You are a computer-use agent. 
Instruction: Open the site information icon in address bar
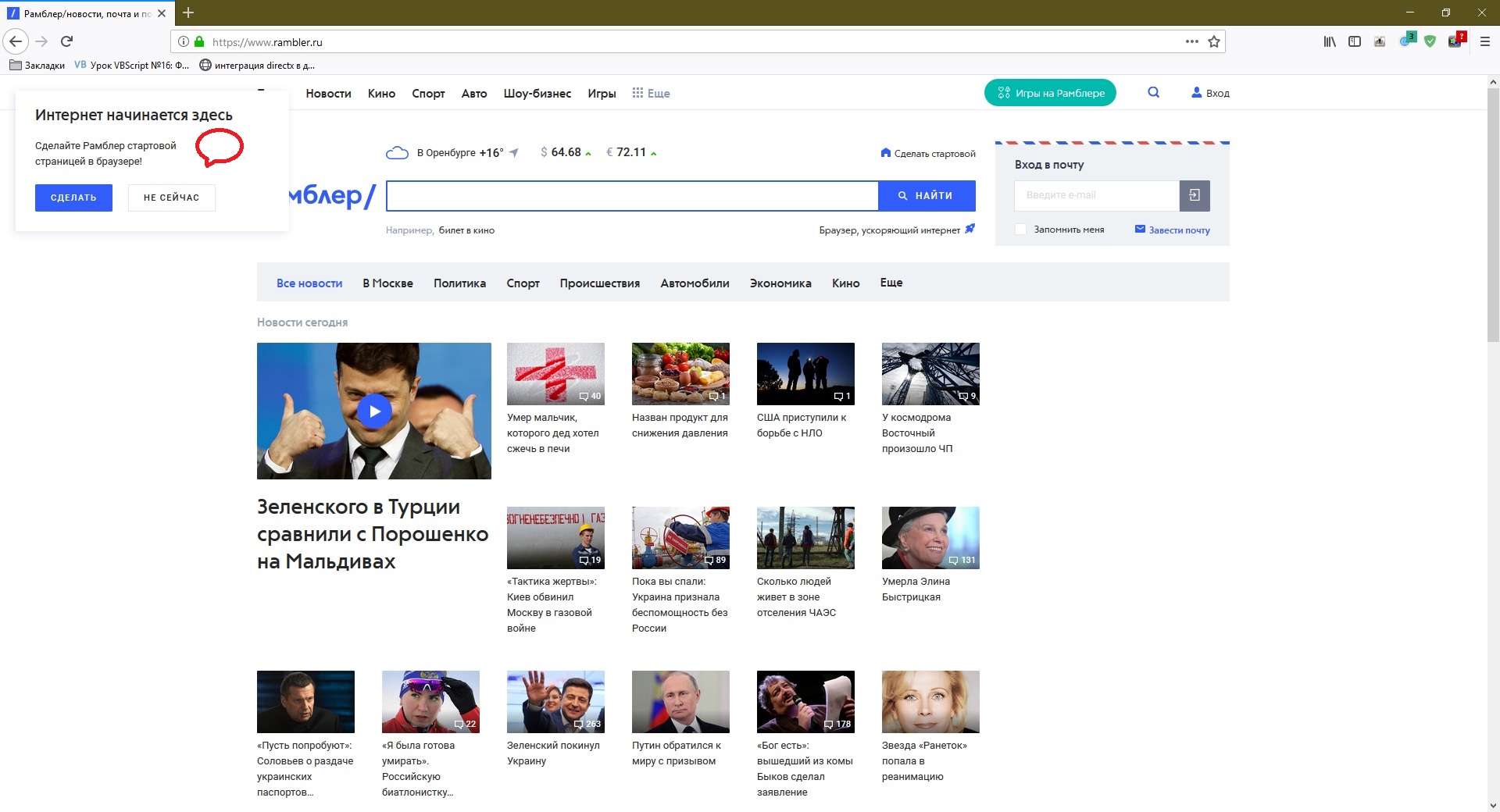pyautogui.click(x=183, y=41)
